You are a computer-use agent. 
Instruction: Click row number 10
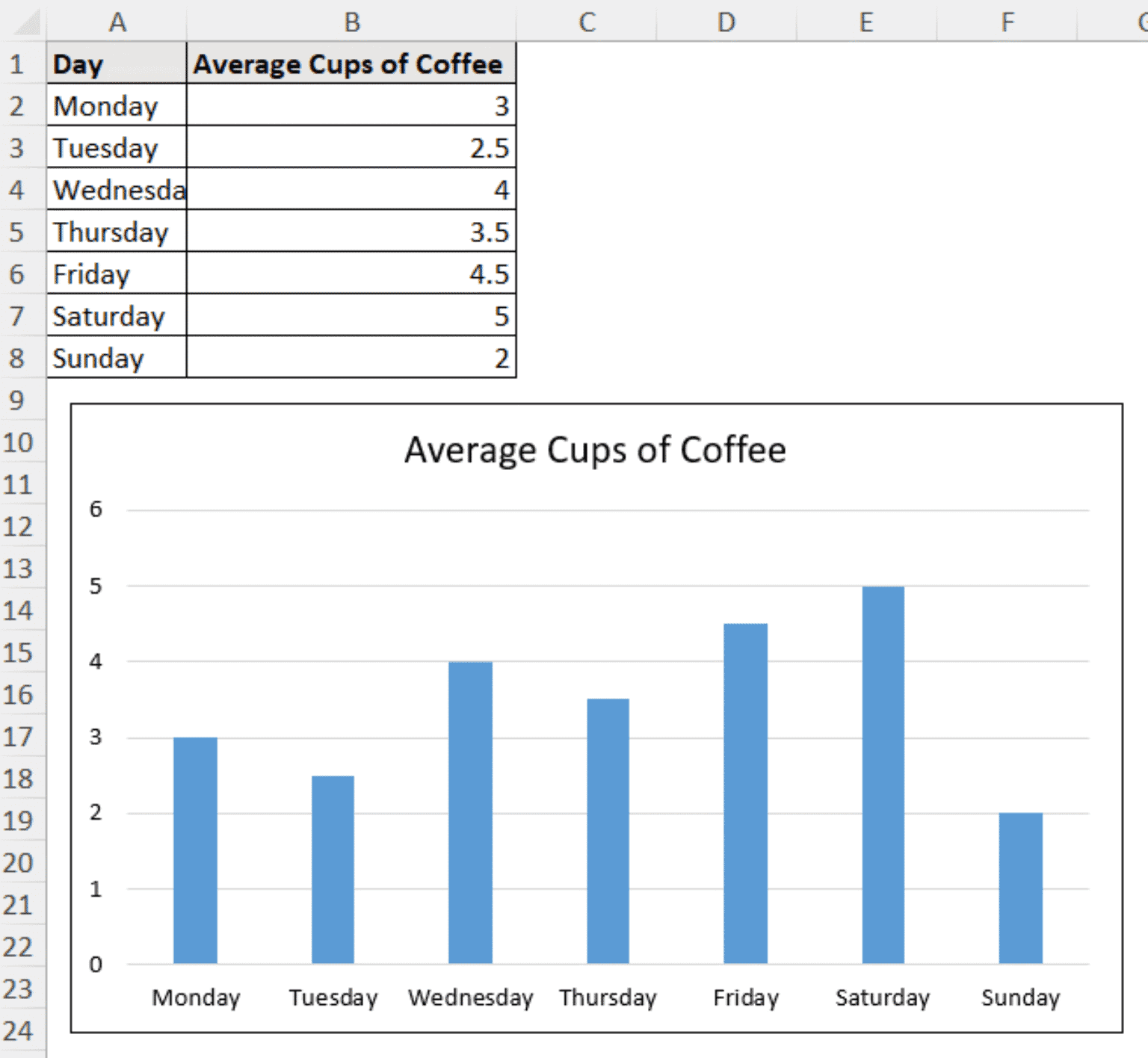click(x=19, y=442)
